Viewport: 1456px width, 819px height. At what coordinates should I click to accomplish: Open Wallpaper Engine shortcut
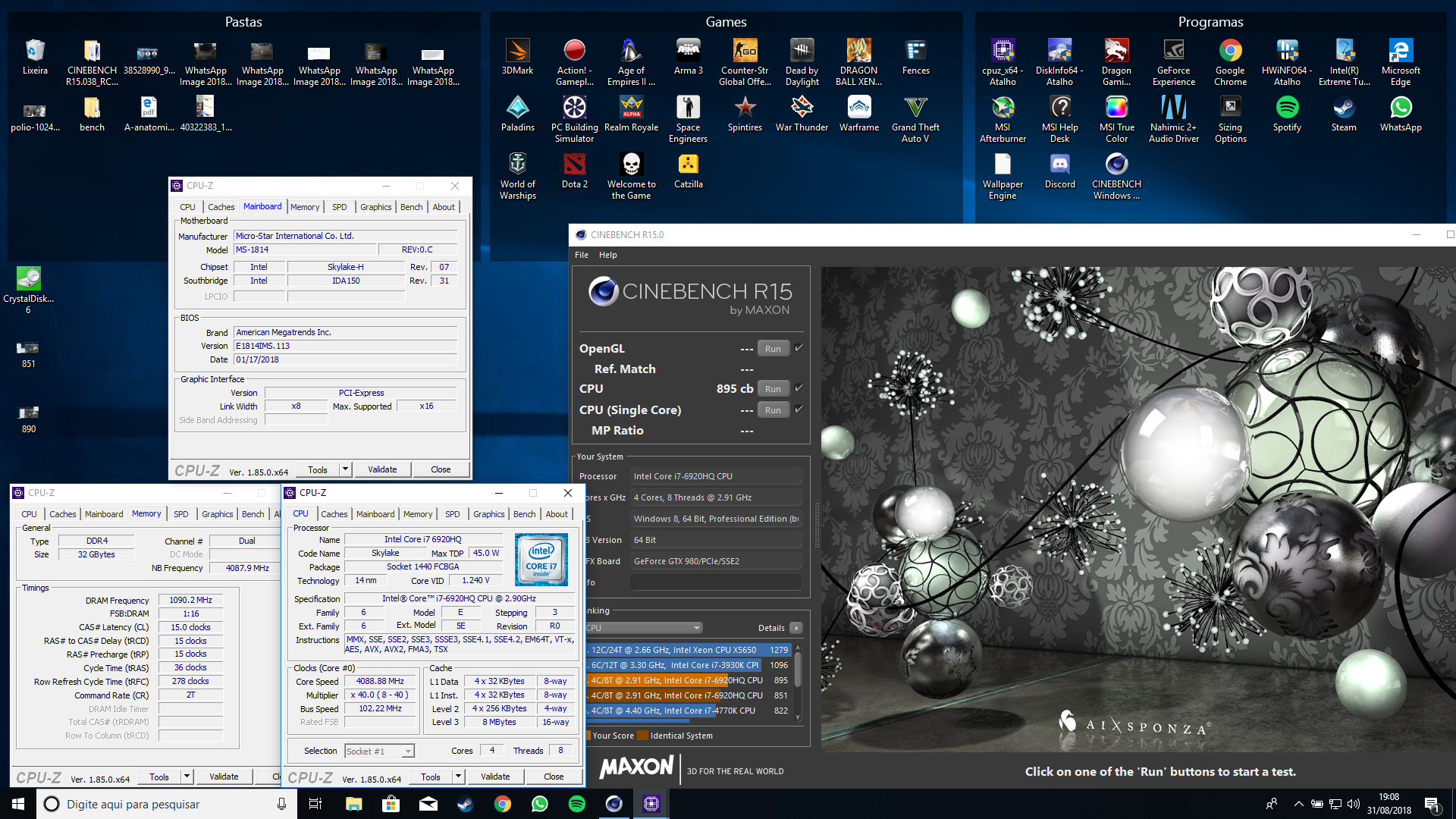click(x=1003, y=176)
